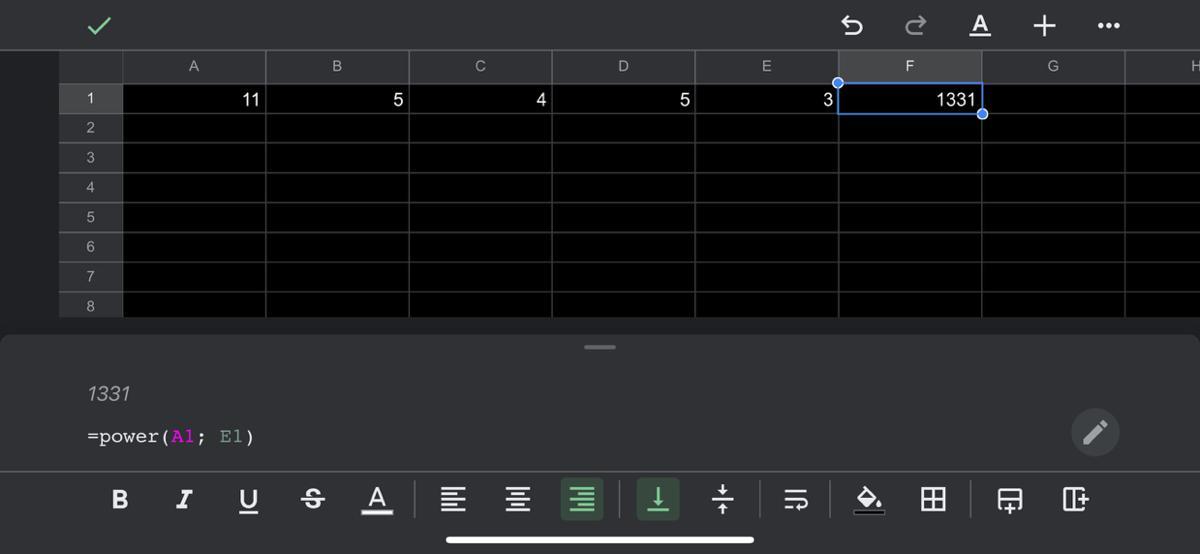This screenshot has height=554, width=1200.
Task: Tap the pencil edit formula button
Action: (x=1095, y=432)
